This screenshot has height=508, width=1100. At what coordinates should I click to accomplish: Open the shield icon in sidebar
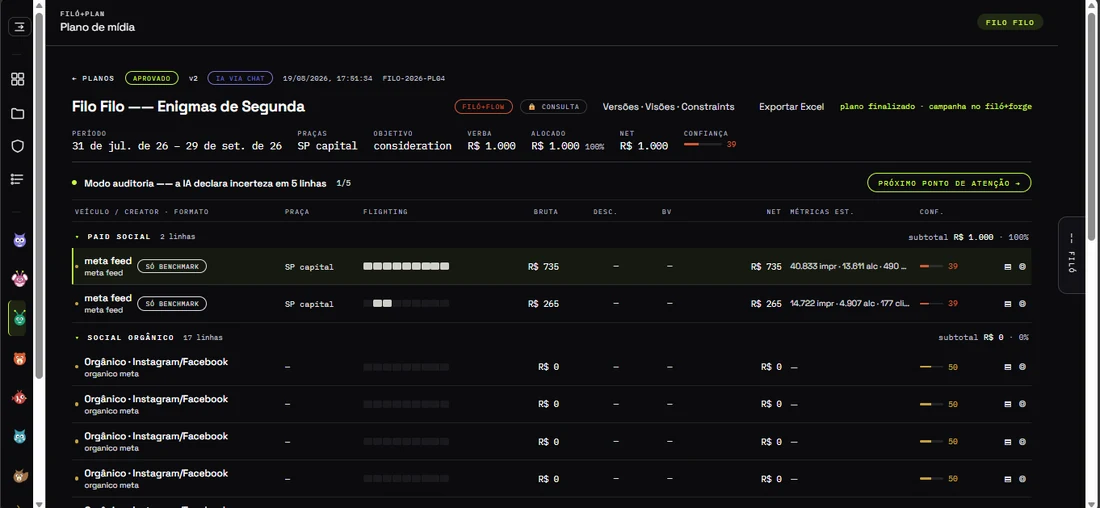(x=18, y=146)
